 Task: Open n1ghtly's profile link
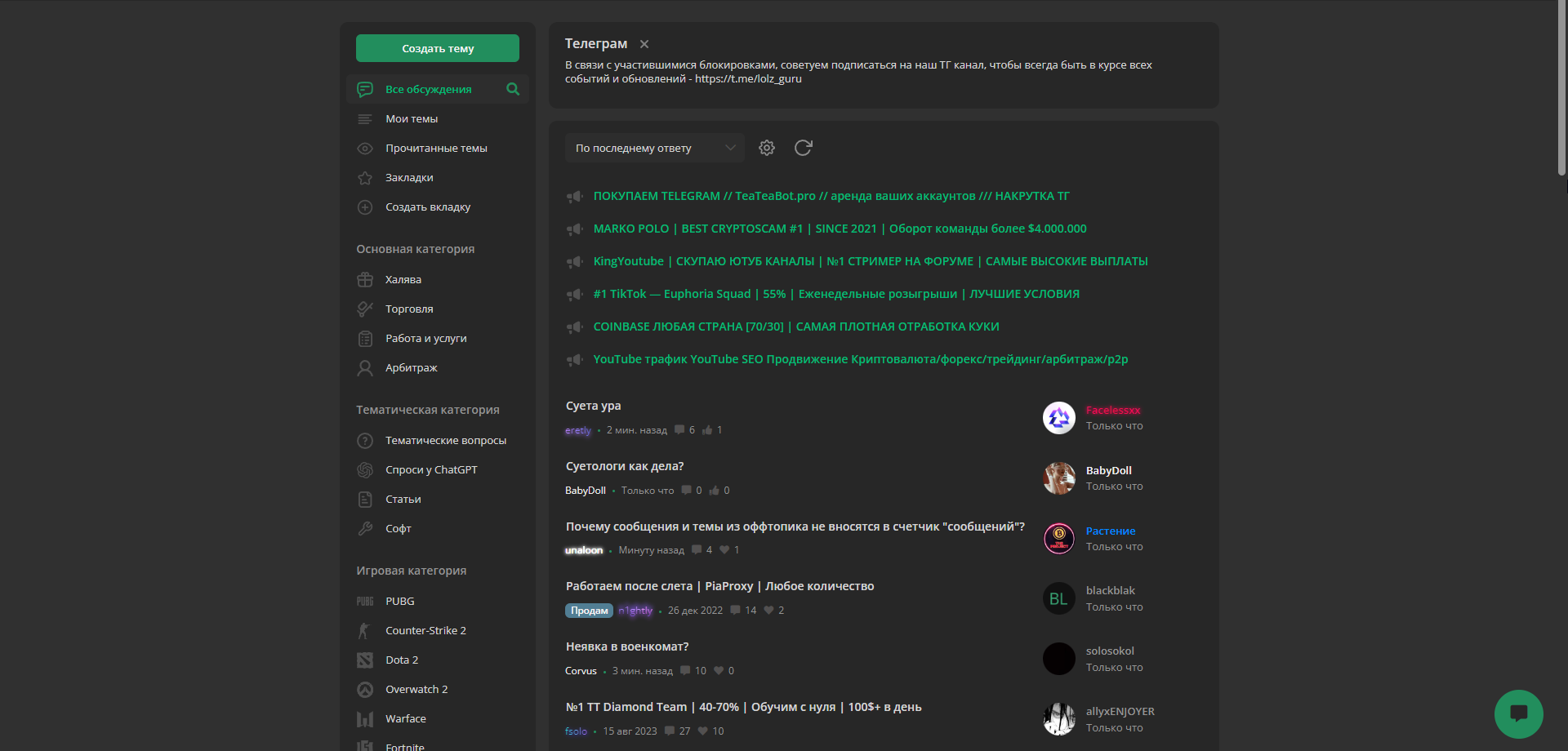coord(635,611)
